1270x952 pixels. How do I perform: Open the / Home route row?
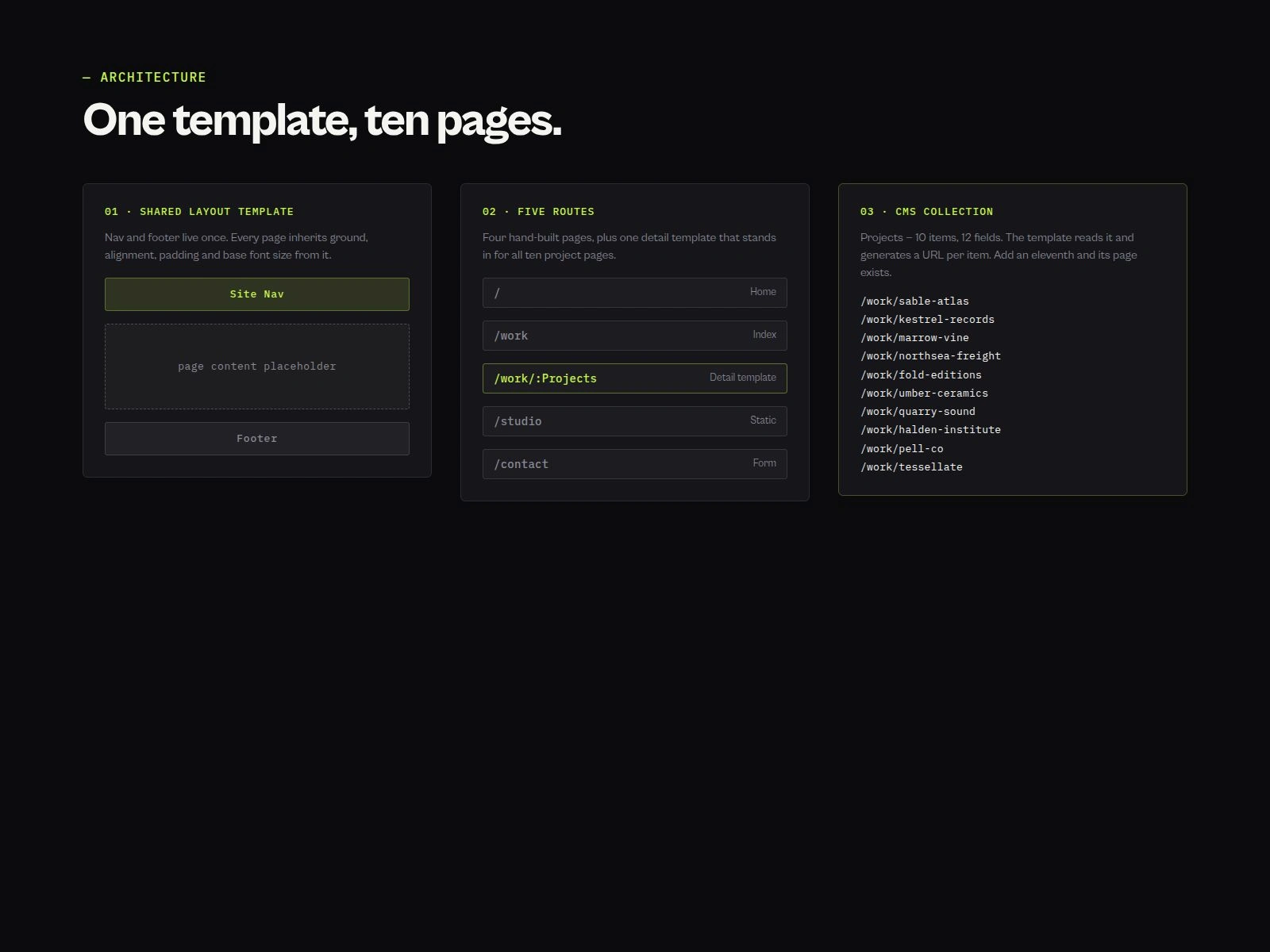635,293
